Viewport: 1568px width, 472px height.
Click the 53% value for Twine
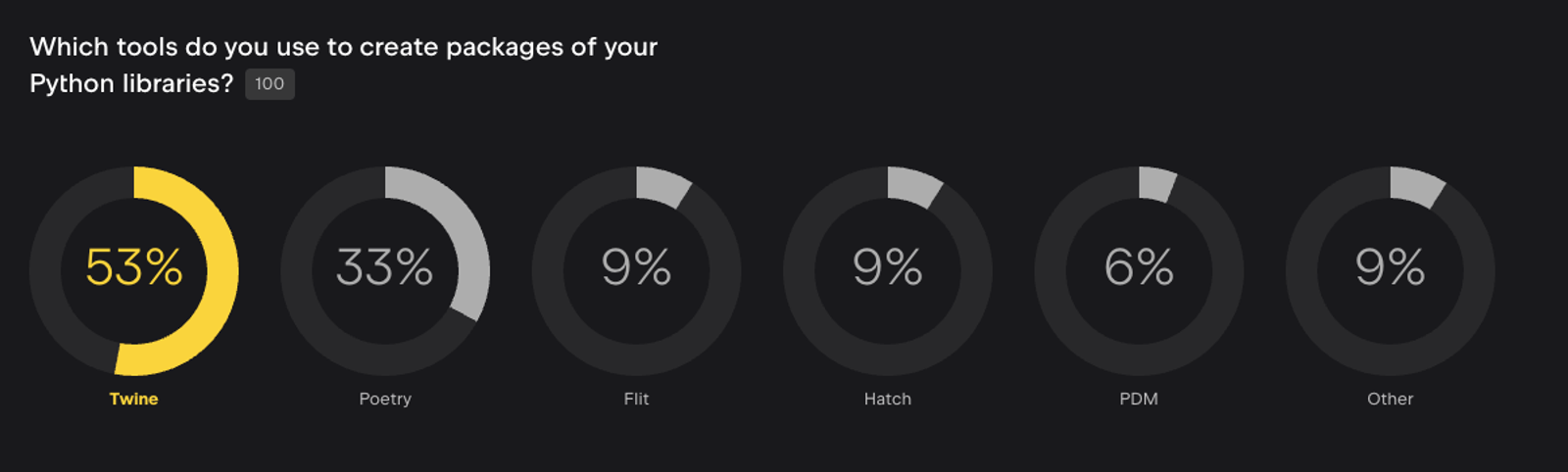[x=134, y=267]
